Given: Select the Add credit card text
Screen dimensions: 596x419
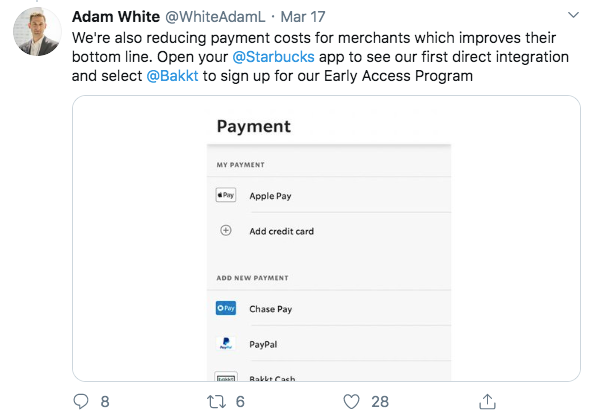Looking at the screenshot, I should (282, 231).
